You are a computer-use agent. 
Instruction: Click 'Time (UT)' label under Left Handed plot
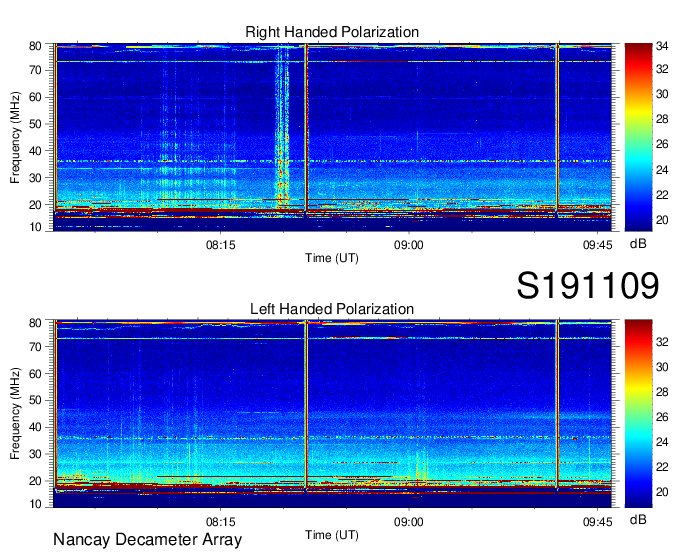point(332,535)
